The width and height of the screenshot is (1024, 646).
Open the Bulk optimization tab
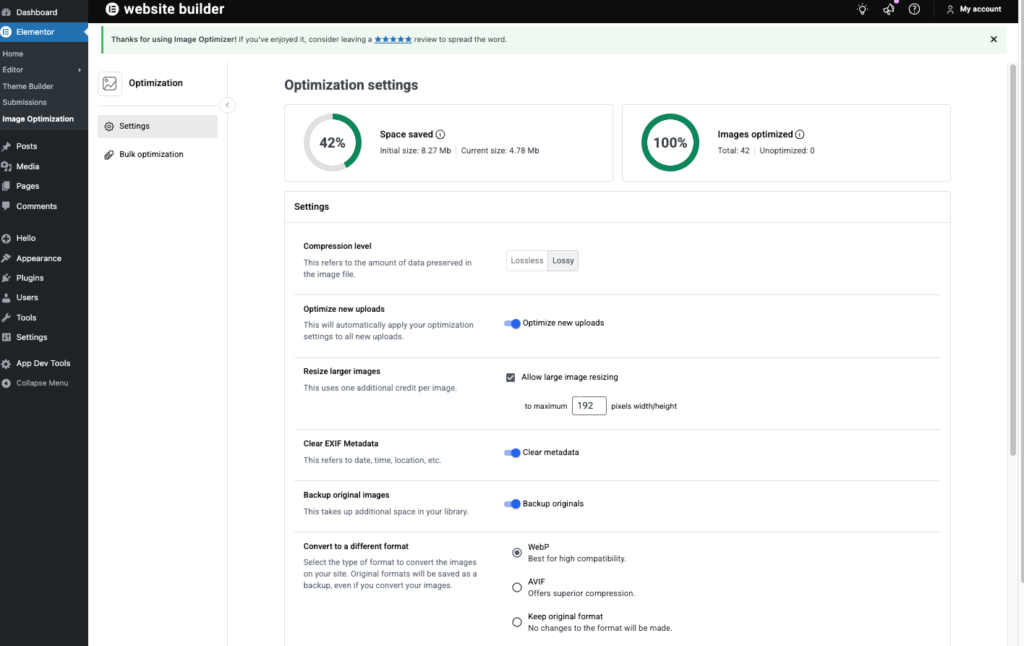pos(150,154)
